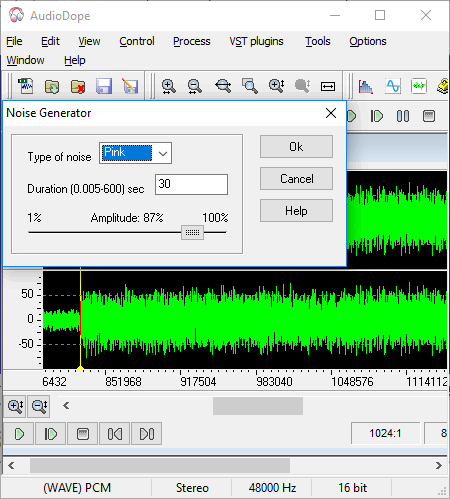Click the fit-to-width arrows icon
This screenshot has width=450, height=499.
tap(328, 86)
